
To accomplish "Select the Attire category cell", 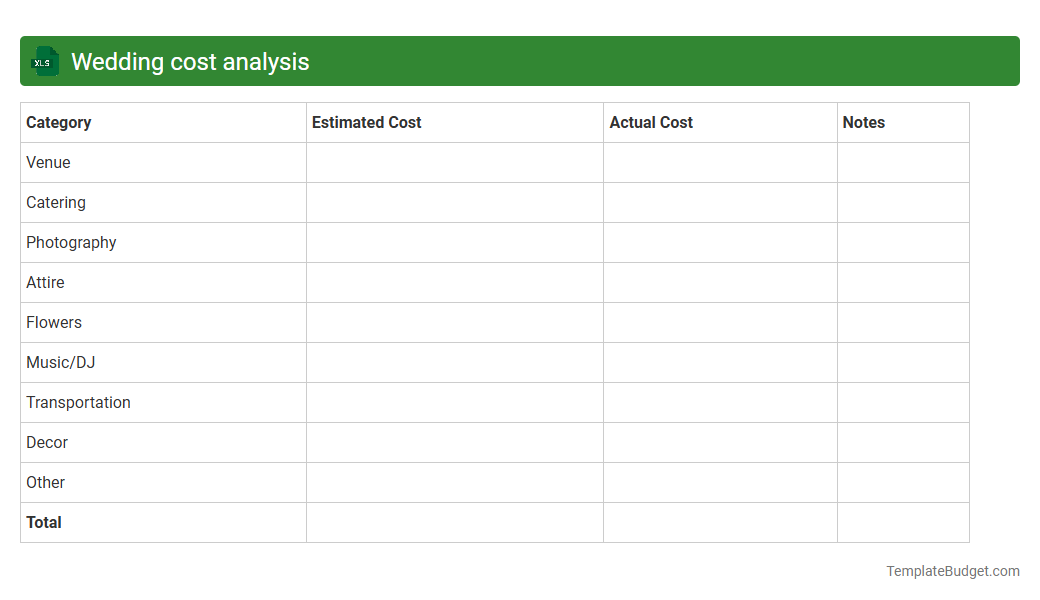I will tap(45, 282).
